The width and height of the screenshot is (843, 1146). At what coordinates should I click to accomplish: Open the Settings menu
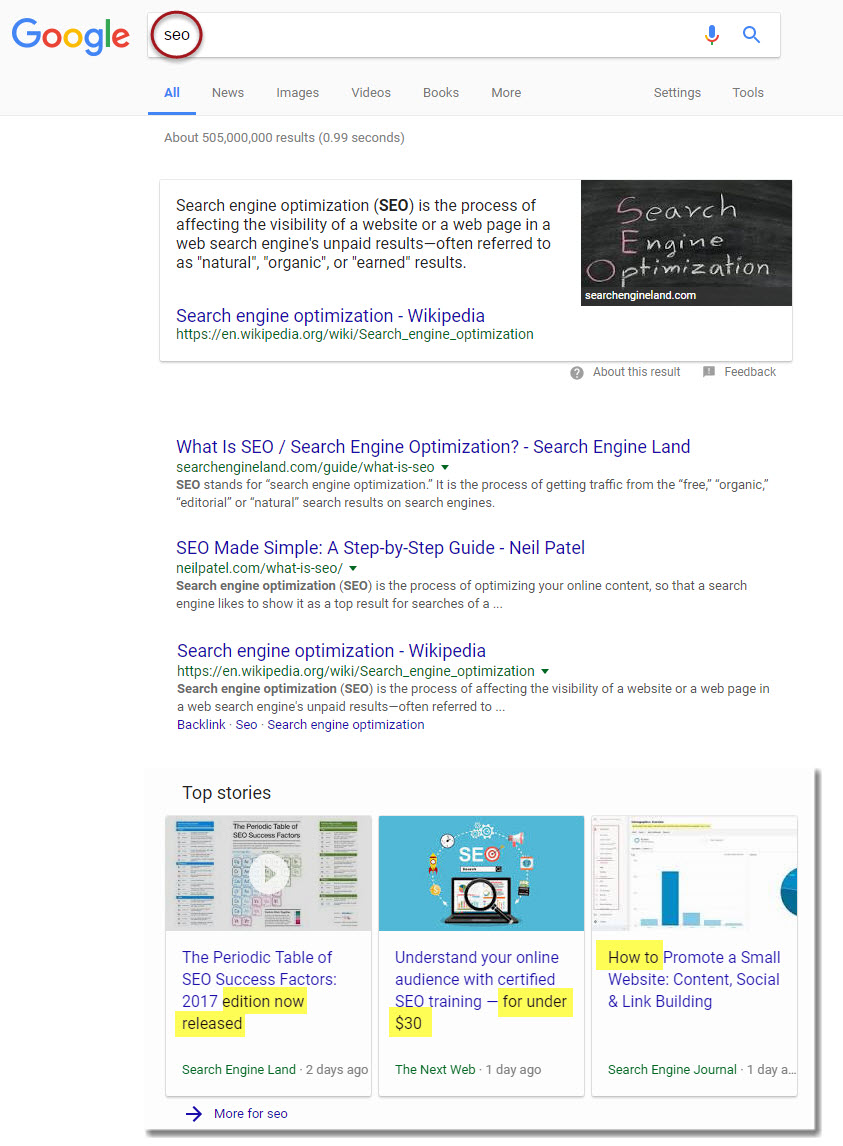677,93
